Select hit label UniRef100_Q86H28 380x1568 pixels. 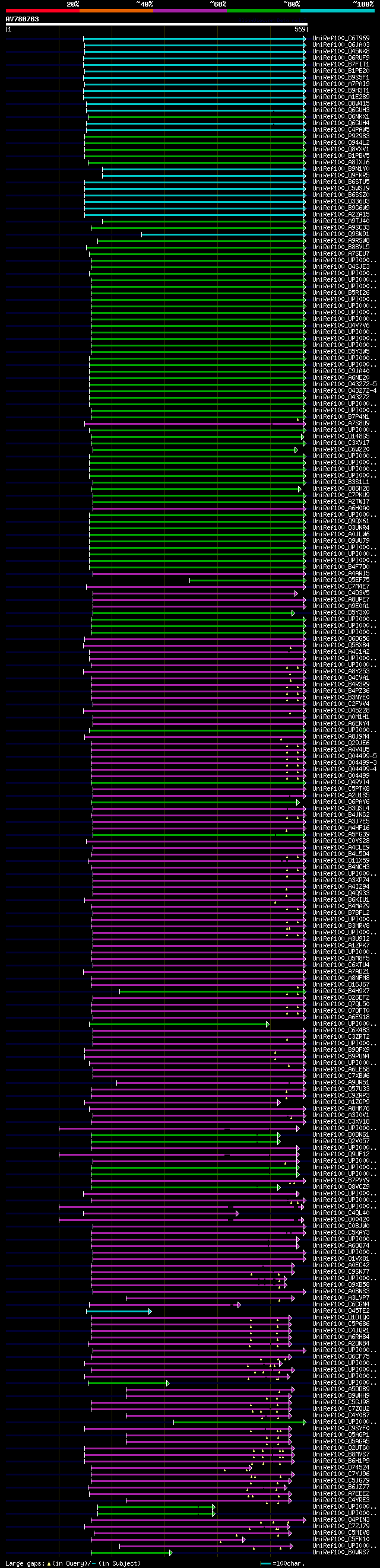click(341, 489)
